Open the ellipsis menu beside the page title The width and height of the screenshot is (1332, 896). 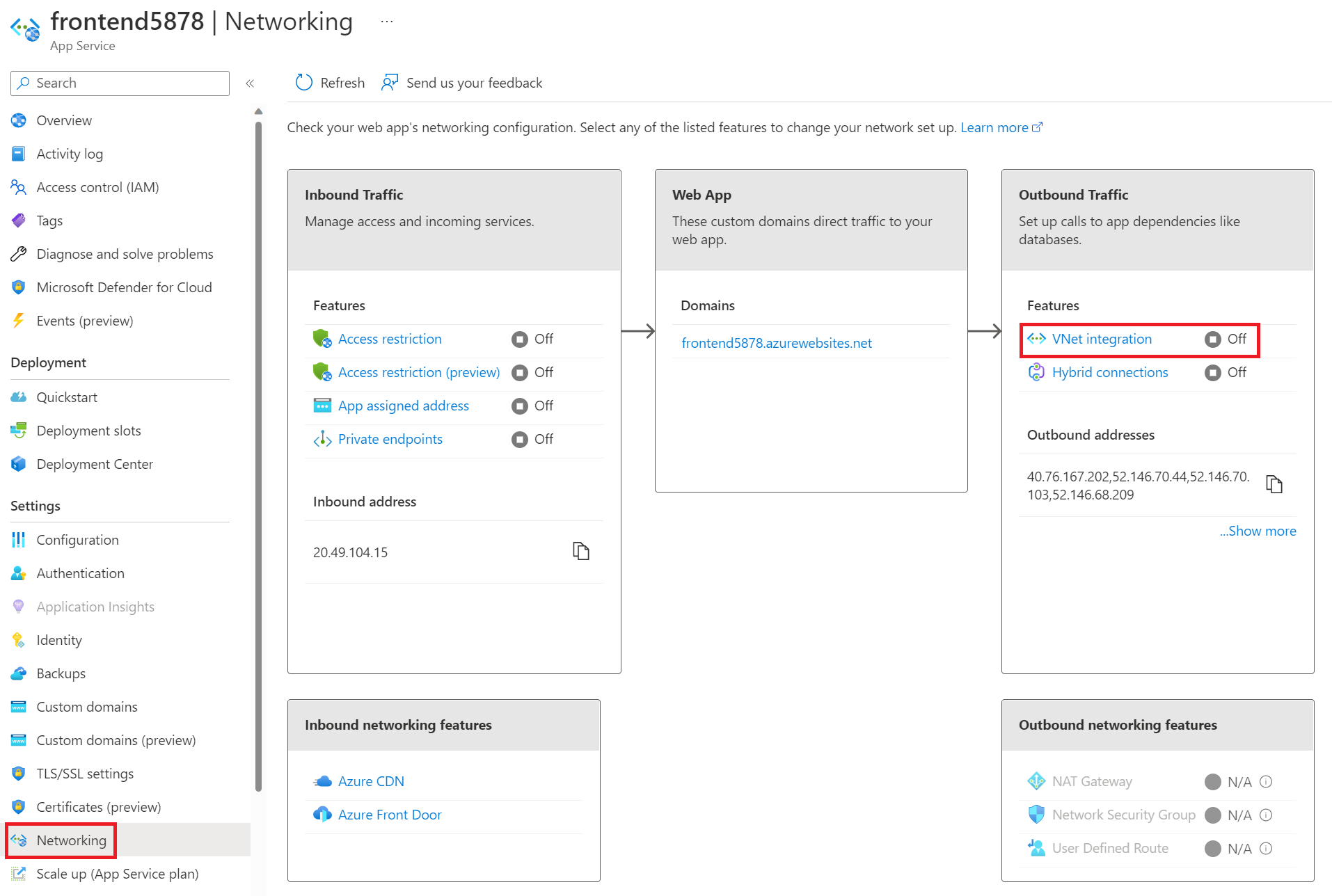[387, 22]
